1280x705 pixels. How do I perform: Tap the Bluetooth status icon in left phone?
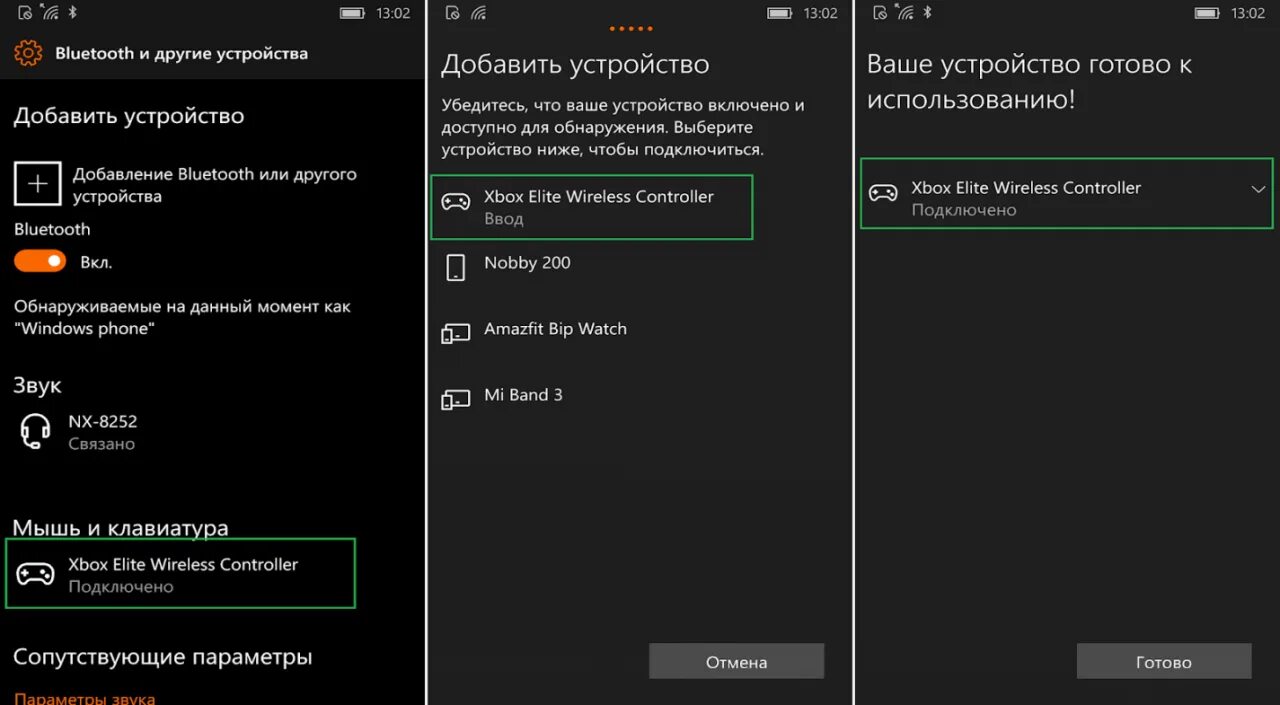[x=72, y=12]
